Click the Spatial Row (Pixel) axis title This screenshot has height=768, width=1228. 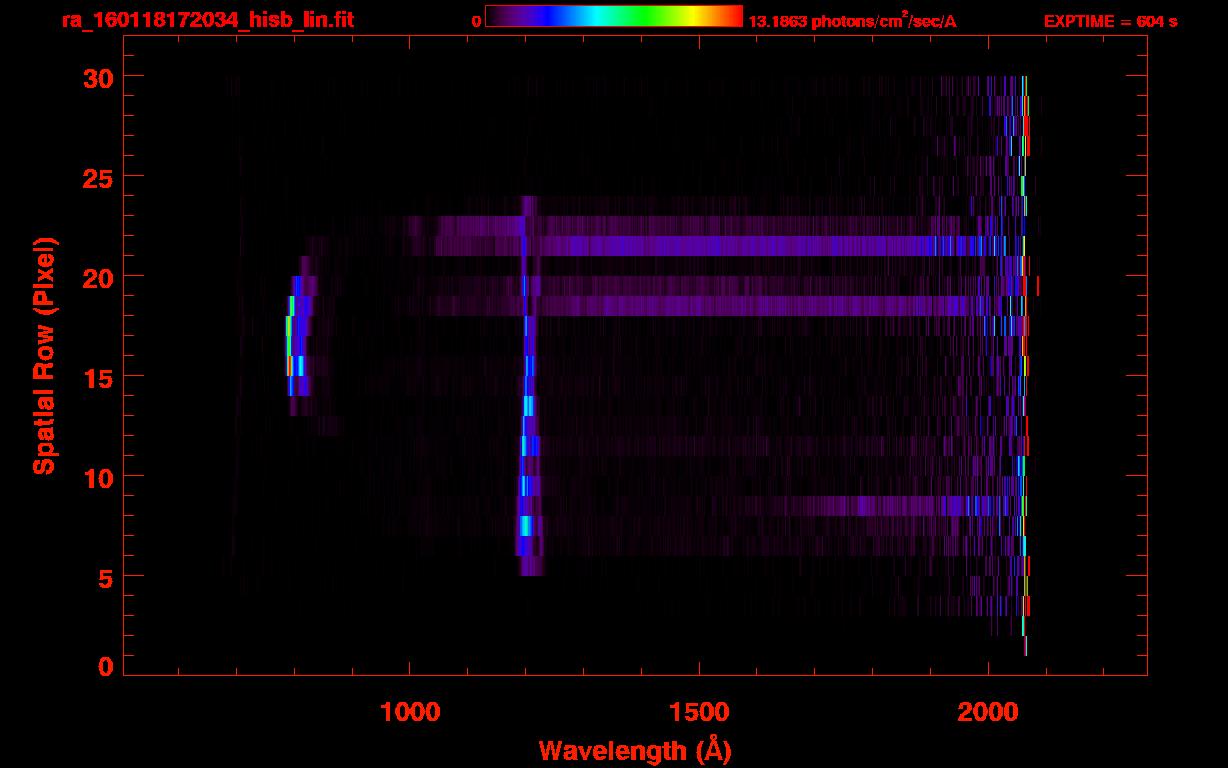click(x=43, y=356)
